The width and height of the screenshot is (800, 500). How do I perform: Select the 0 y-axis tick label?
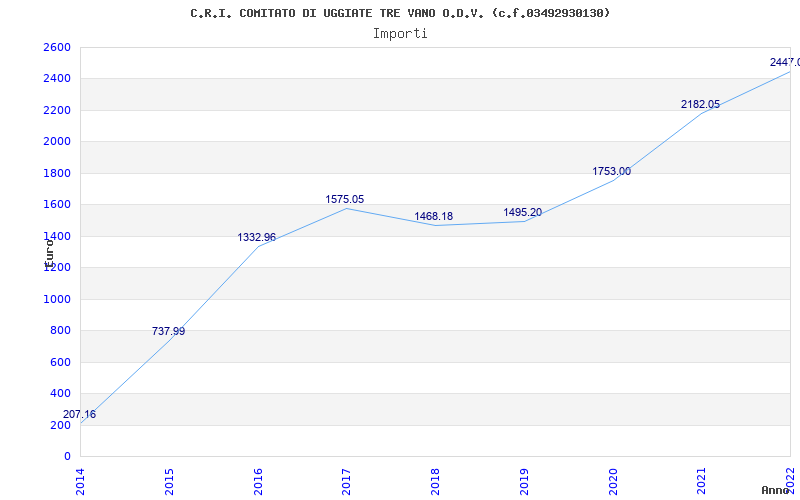[x=67, y=457]
